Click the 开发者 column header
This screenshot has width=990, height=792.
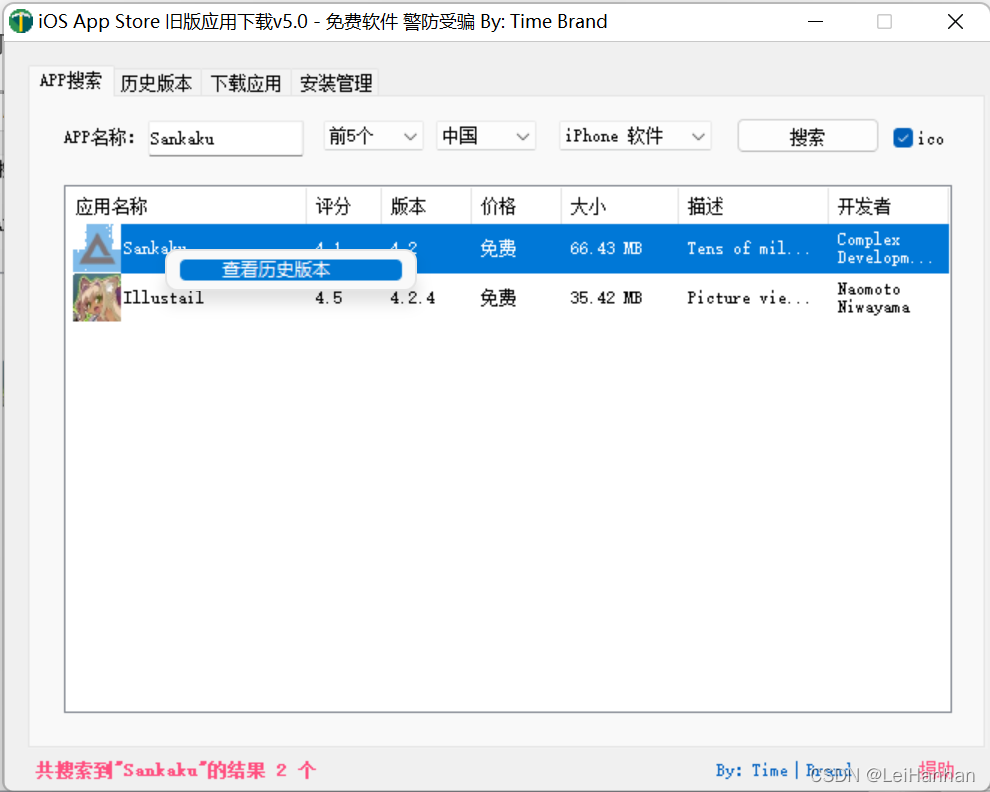pos(888,206)
